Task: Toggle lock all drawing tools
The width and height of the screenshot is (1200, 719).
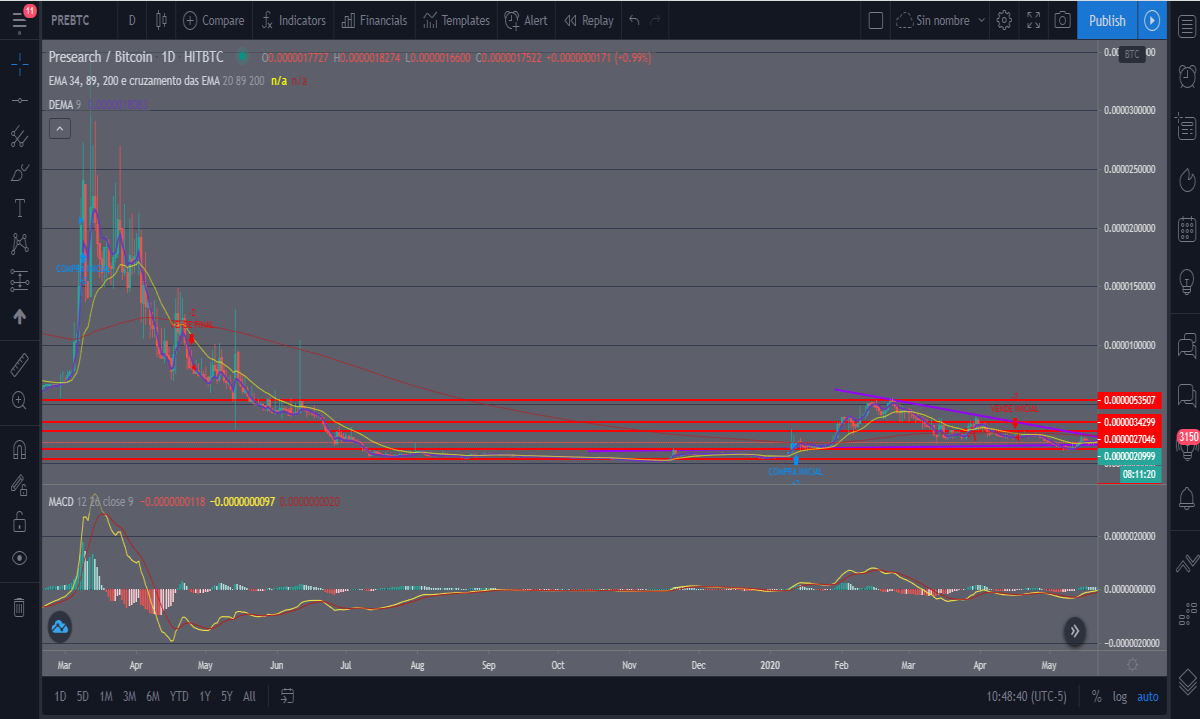Action: [x=19, y=521]
